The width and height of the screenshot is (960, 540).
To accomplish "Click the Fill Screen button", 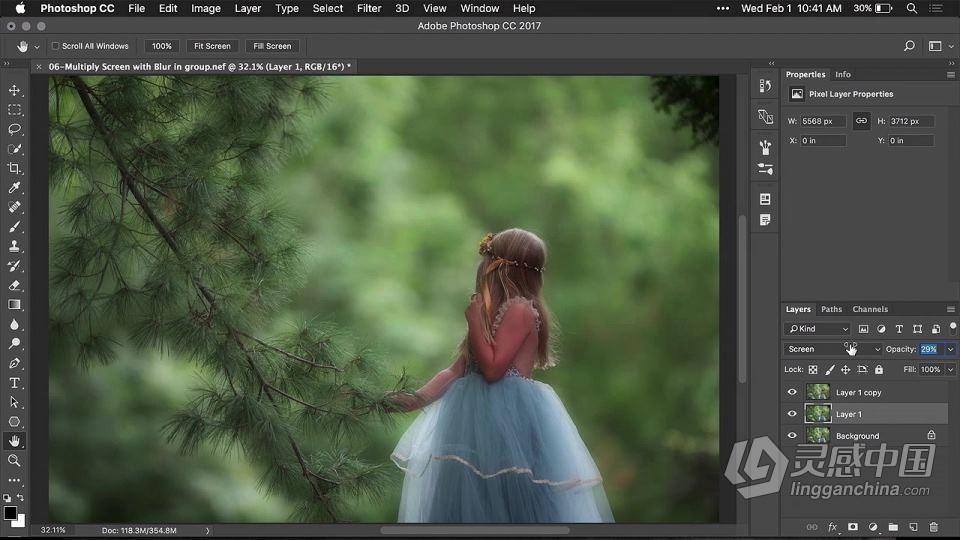I will [272, 46].
